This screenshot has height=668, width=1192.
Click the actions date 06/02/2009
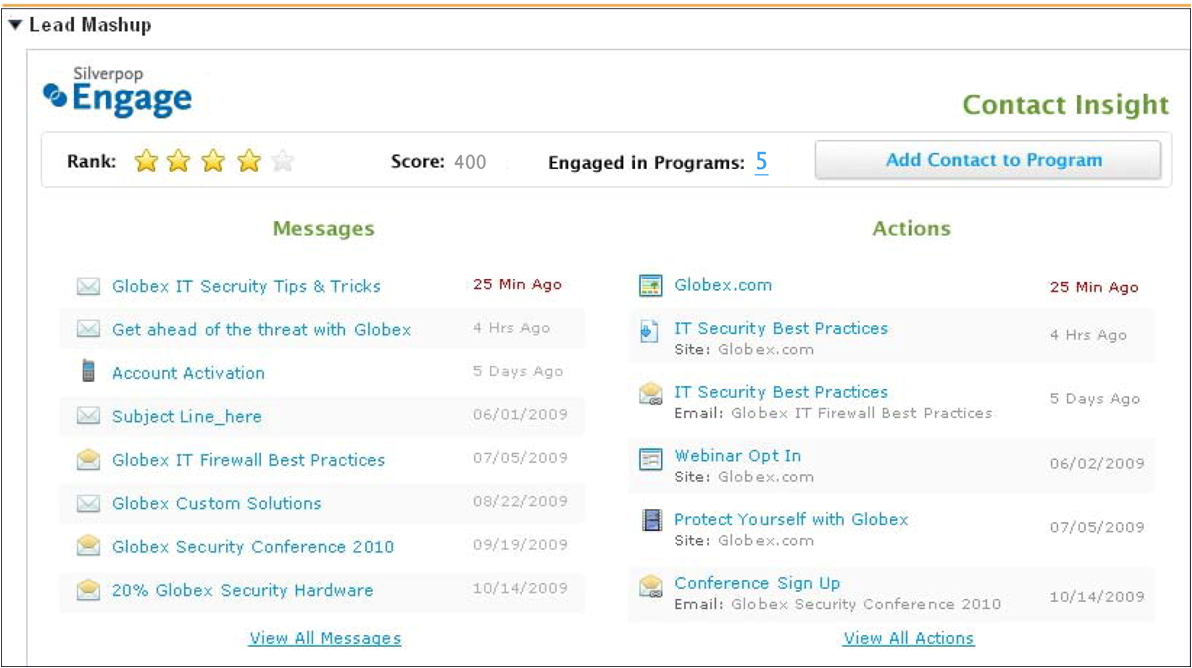tap(1097, 464)
